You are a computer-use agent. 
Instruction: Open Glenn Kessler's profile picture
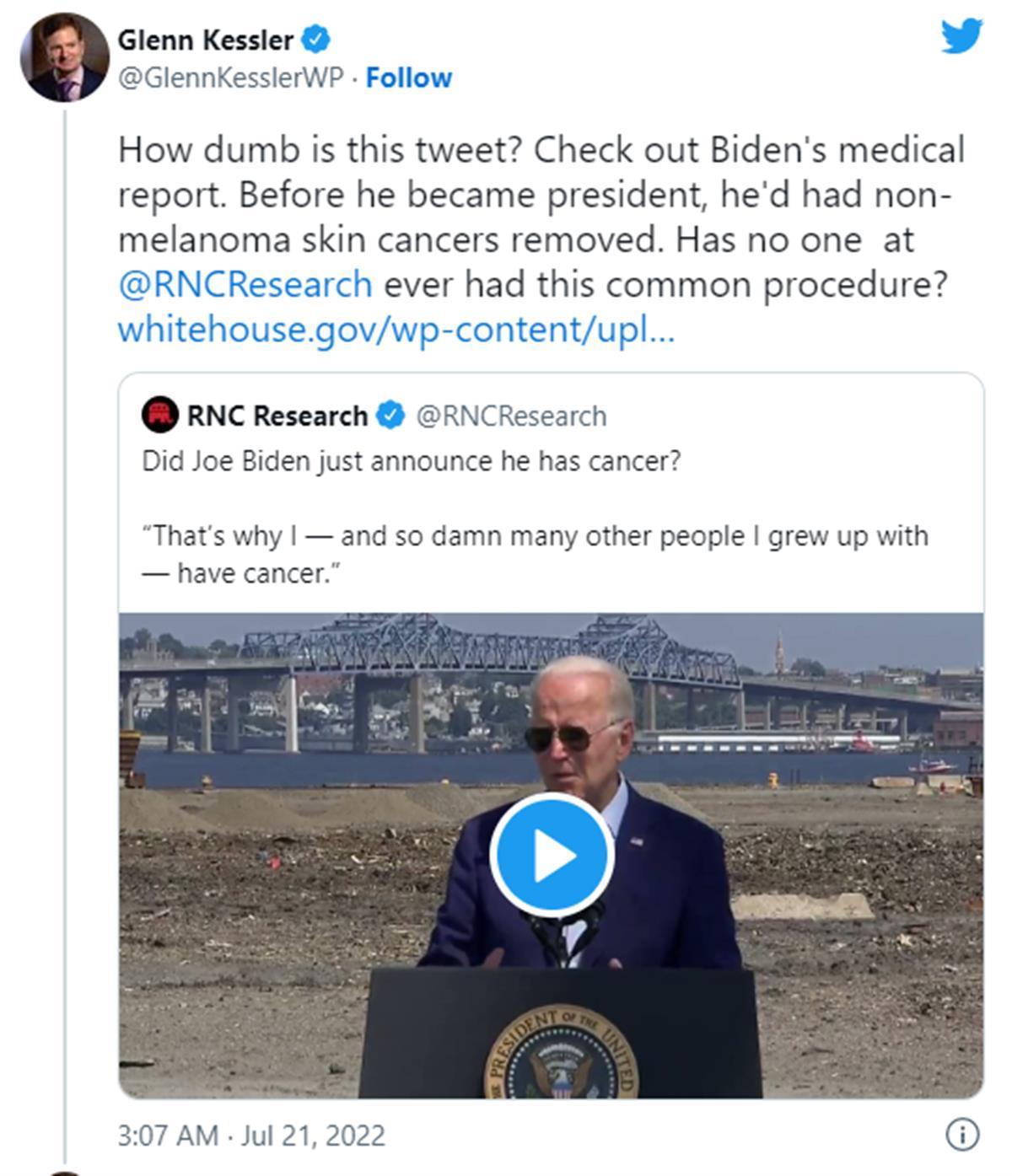pos(64,56)
